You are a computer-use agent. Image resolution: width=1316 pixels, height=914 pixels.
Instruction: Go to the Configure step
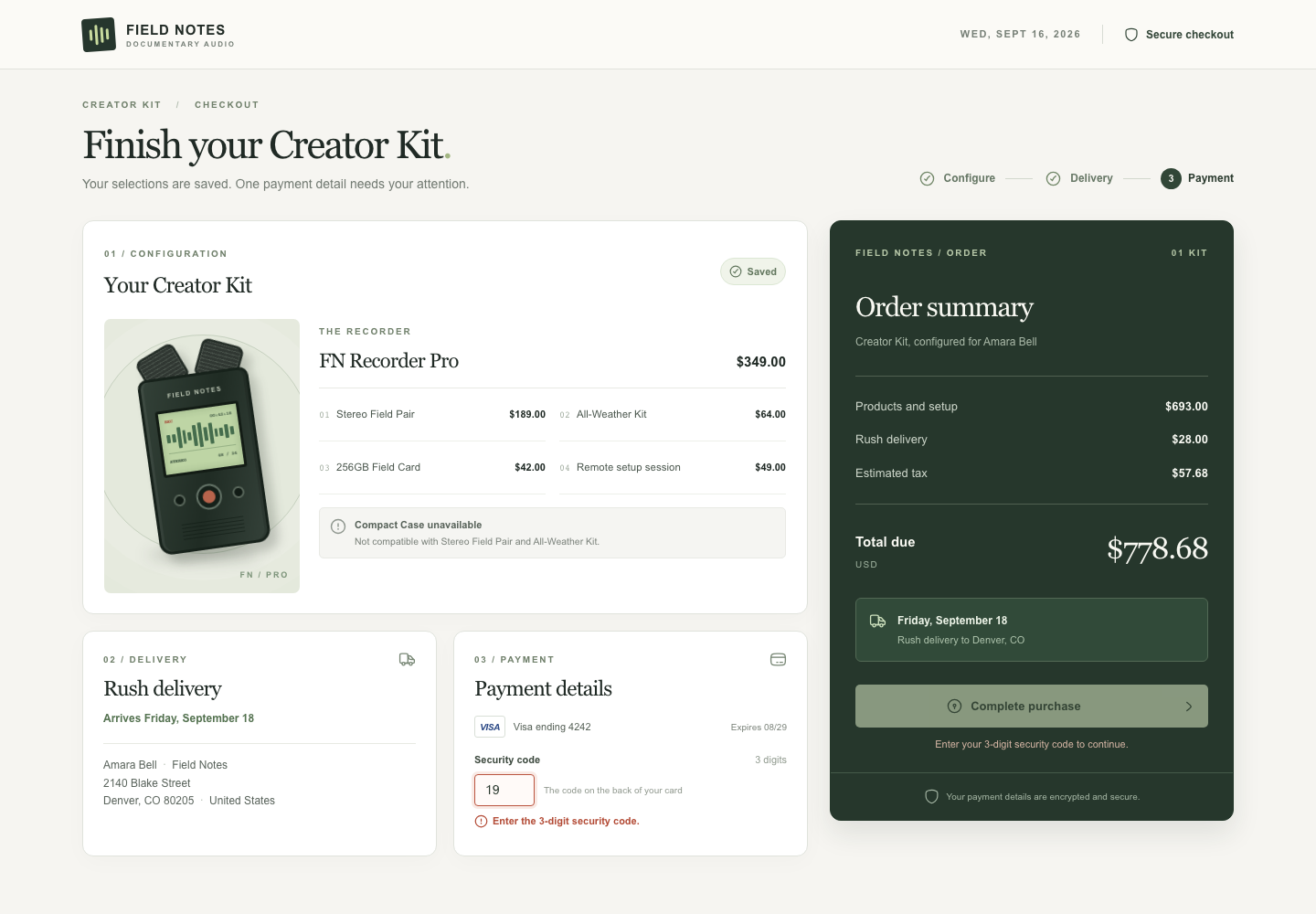[958, 178]
